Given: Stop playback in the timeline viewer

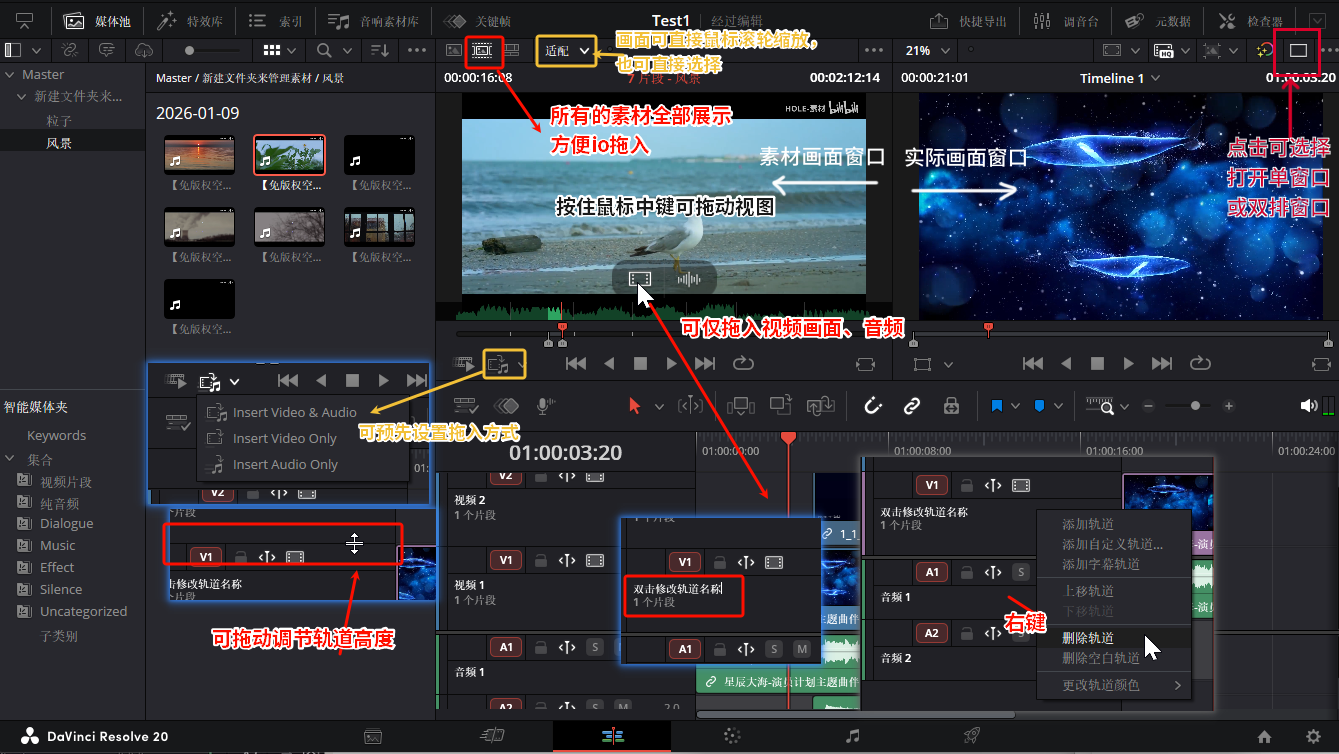Looking at the screenshot, I should [1097, 364].
